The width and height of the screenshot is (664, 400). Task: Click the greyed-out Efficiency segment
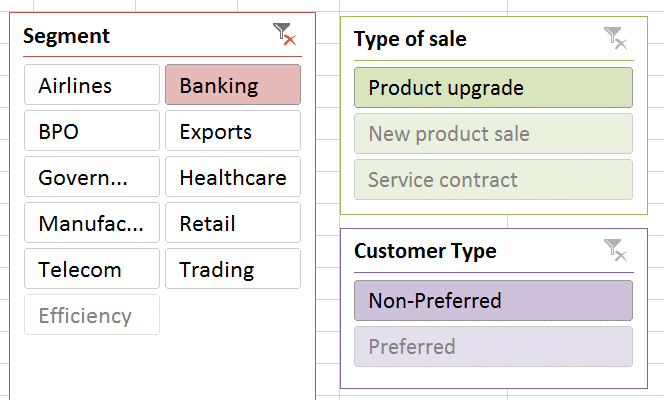pos(92,316)
